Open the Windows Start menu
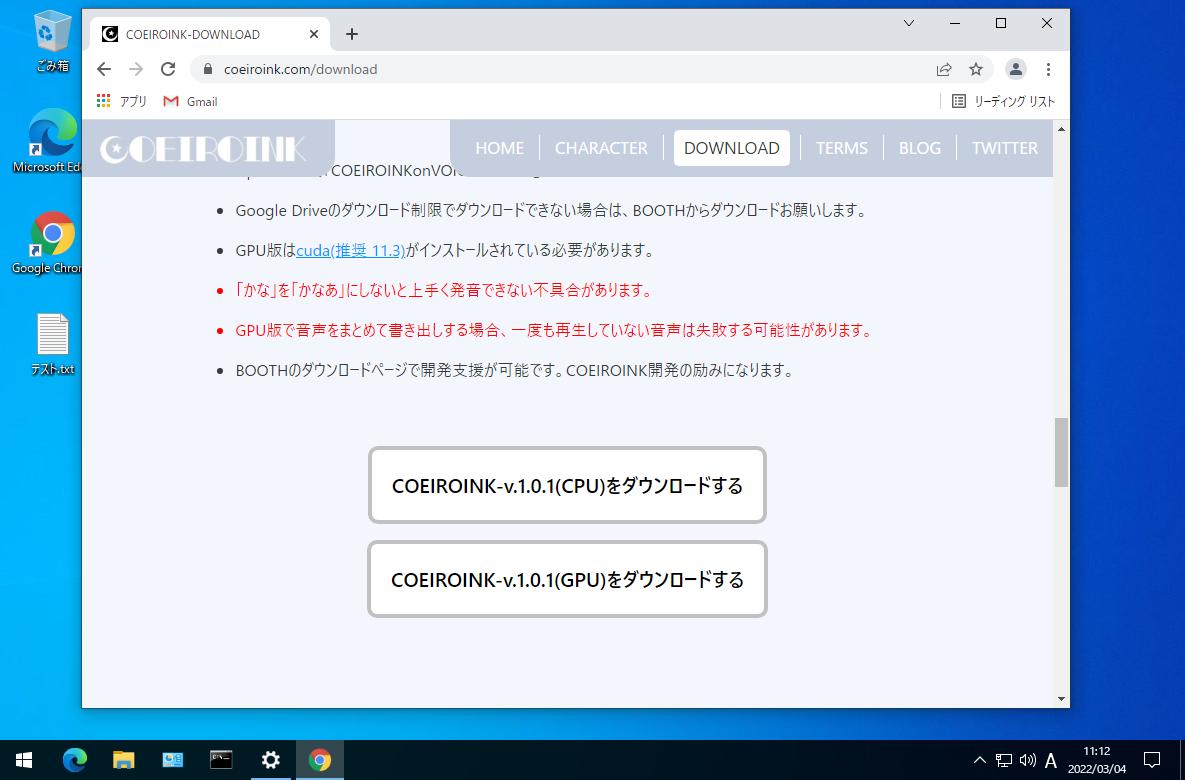 [23, 760]
